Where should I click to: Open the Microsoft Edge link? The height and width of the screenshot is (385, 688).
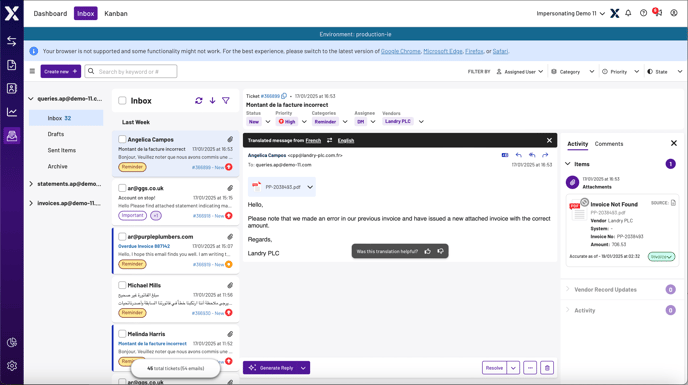point(443,51)
